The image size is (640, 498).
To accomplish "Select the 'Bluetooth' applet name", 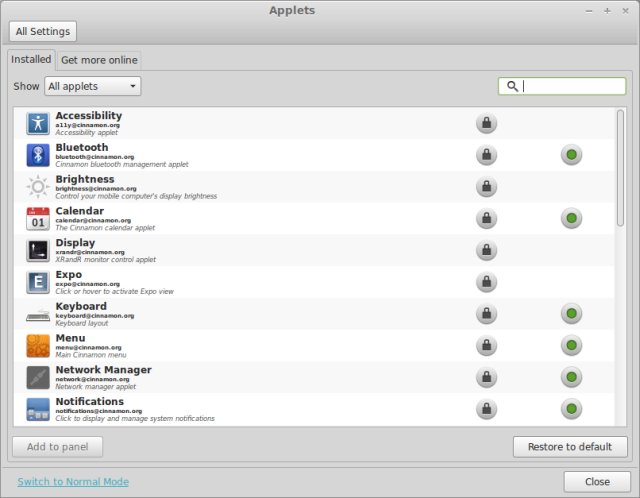I will point(82,147).
